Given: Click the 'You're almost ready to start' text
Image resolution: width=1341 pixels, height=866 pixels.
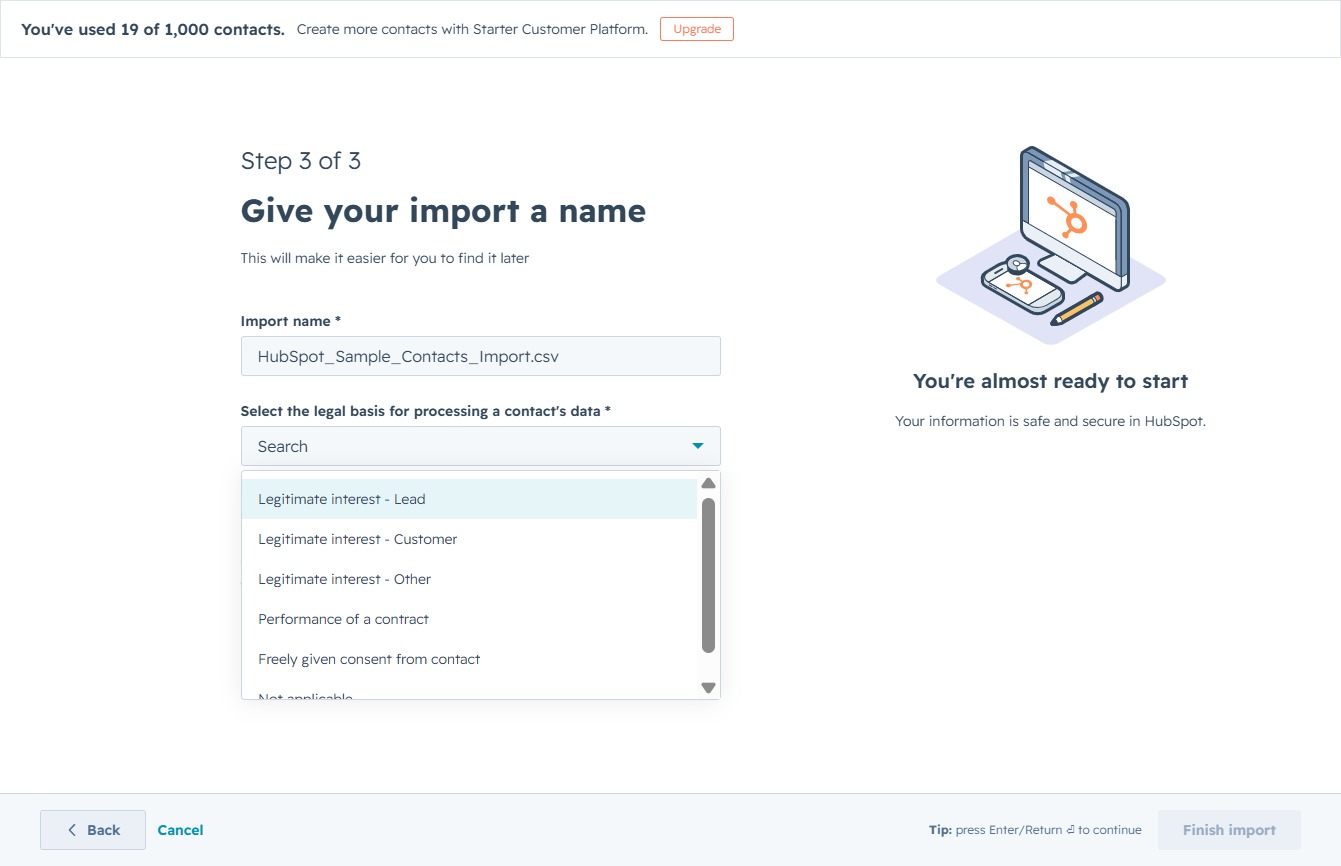Looking at the screenshot, I should coord(1050,381).
